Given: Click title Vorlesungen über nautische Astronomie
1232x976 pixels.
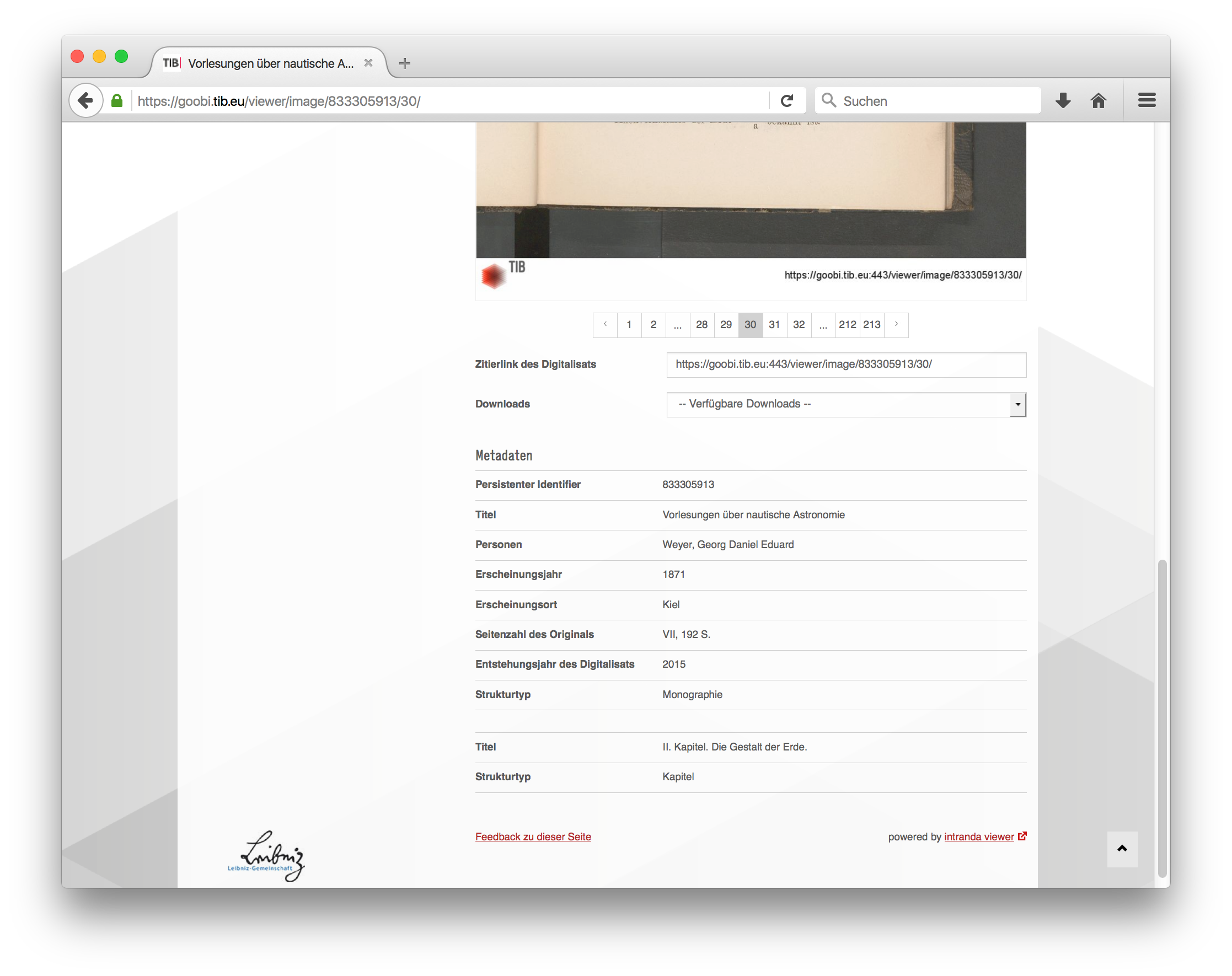Looking at the screenshot, I should click(754, 515).
